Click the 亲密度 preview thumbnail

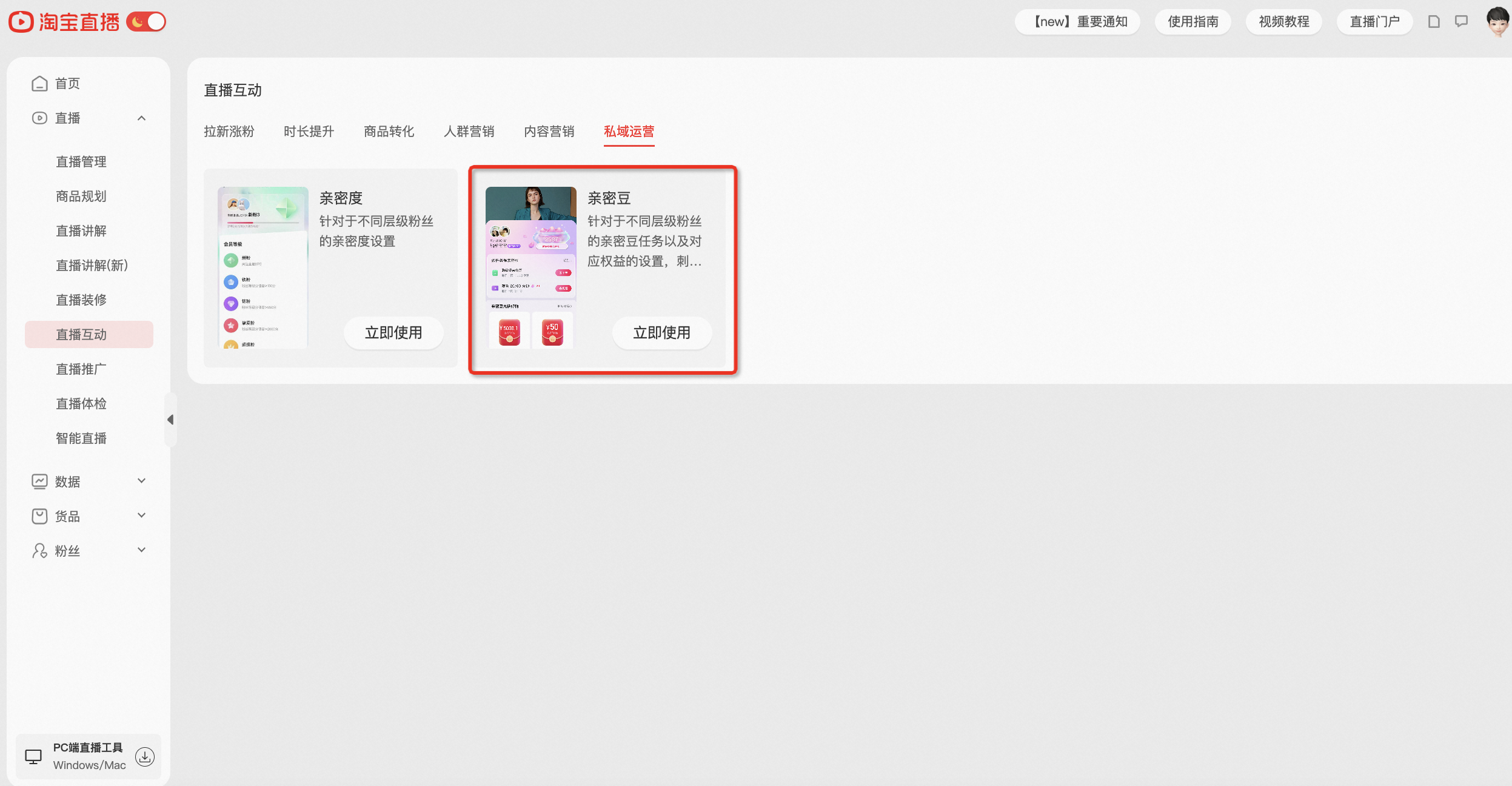pos(263,267)
